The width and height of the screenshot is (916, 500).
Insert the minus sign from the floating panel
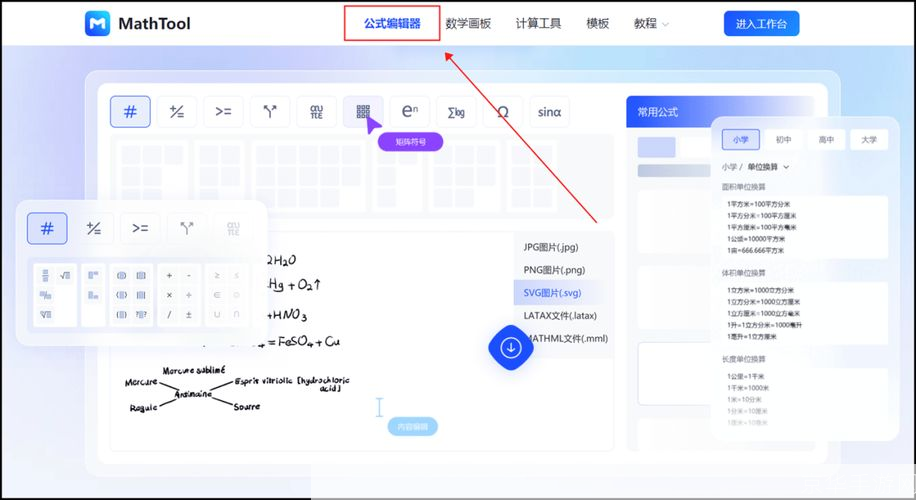(x=189, y=276)
